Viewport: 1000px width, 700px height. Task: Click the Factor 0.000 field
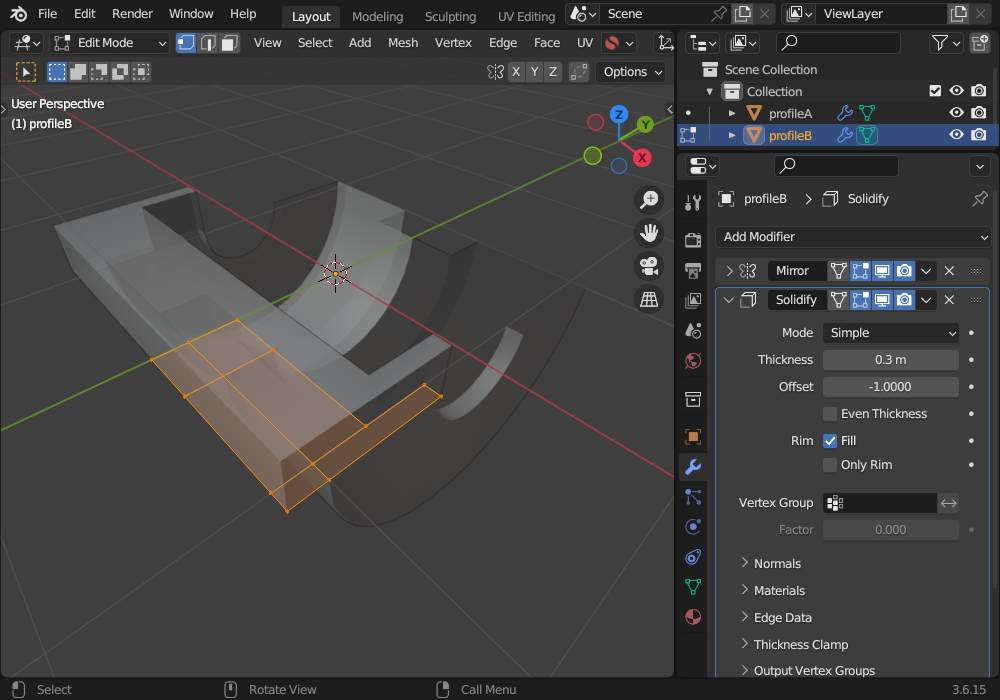coord(890,530)
